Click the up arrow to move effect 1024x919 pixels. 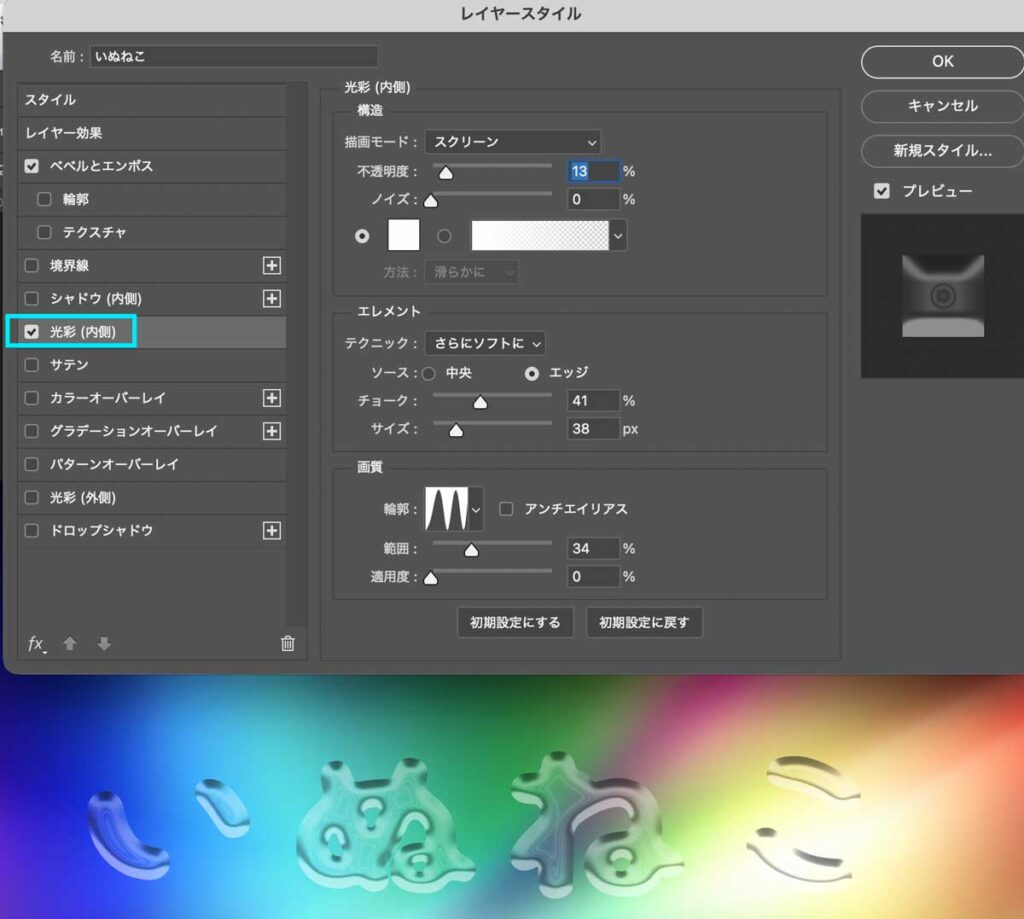pos(69,645)
